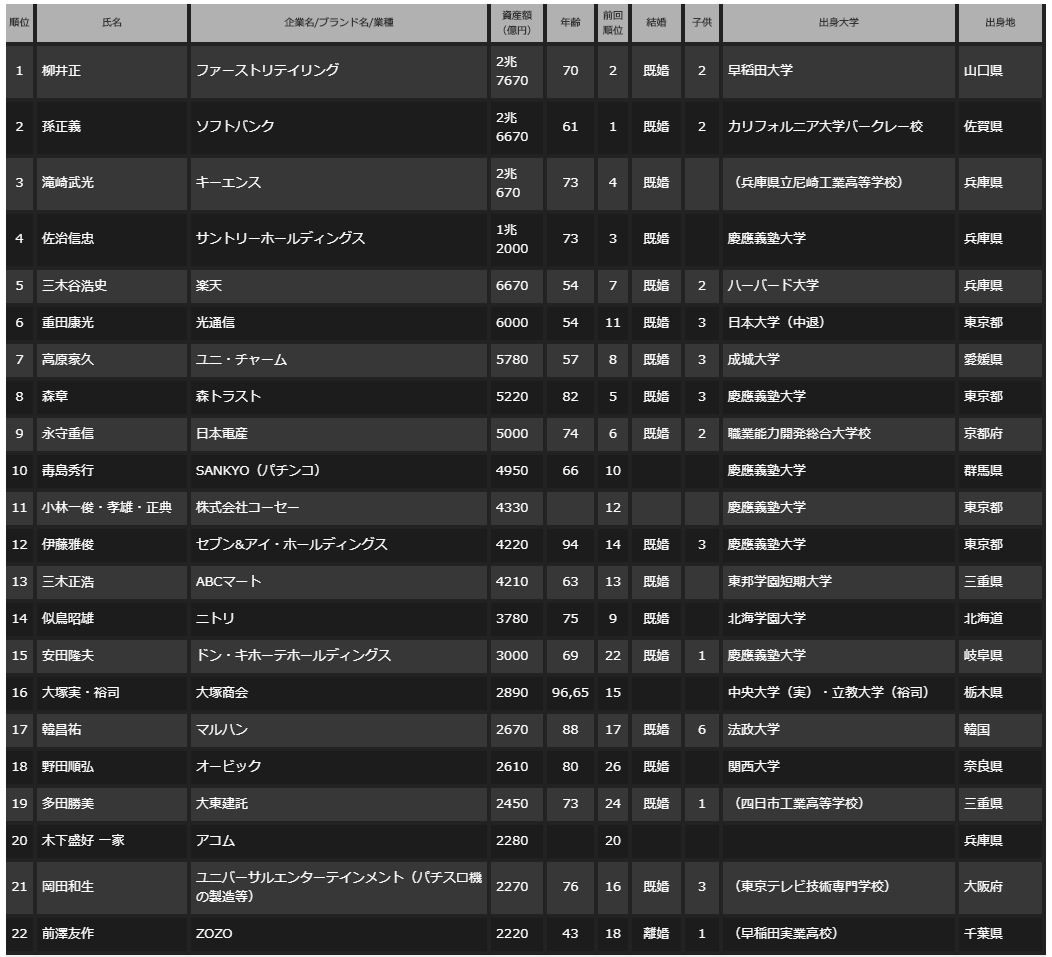Select the name 似鳥昭雄

tap(68, 618)
